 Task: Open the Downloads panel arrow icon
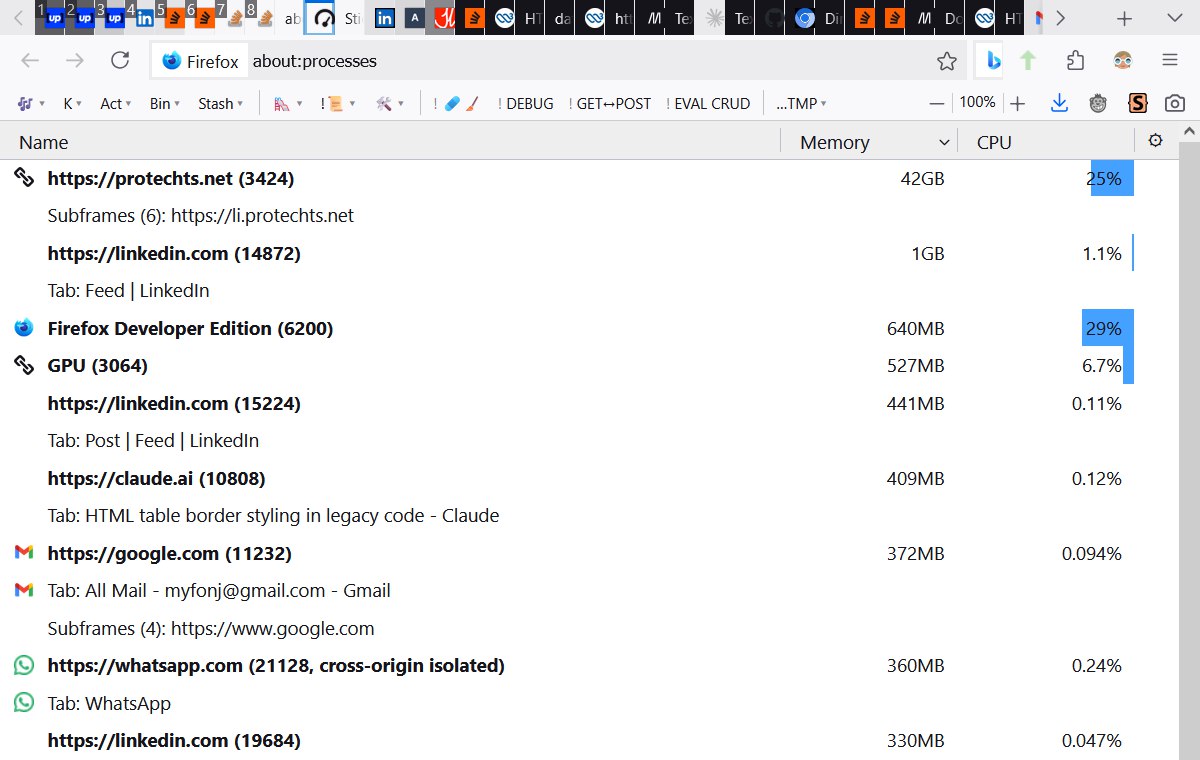coord(1059,103)
